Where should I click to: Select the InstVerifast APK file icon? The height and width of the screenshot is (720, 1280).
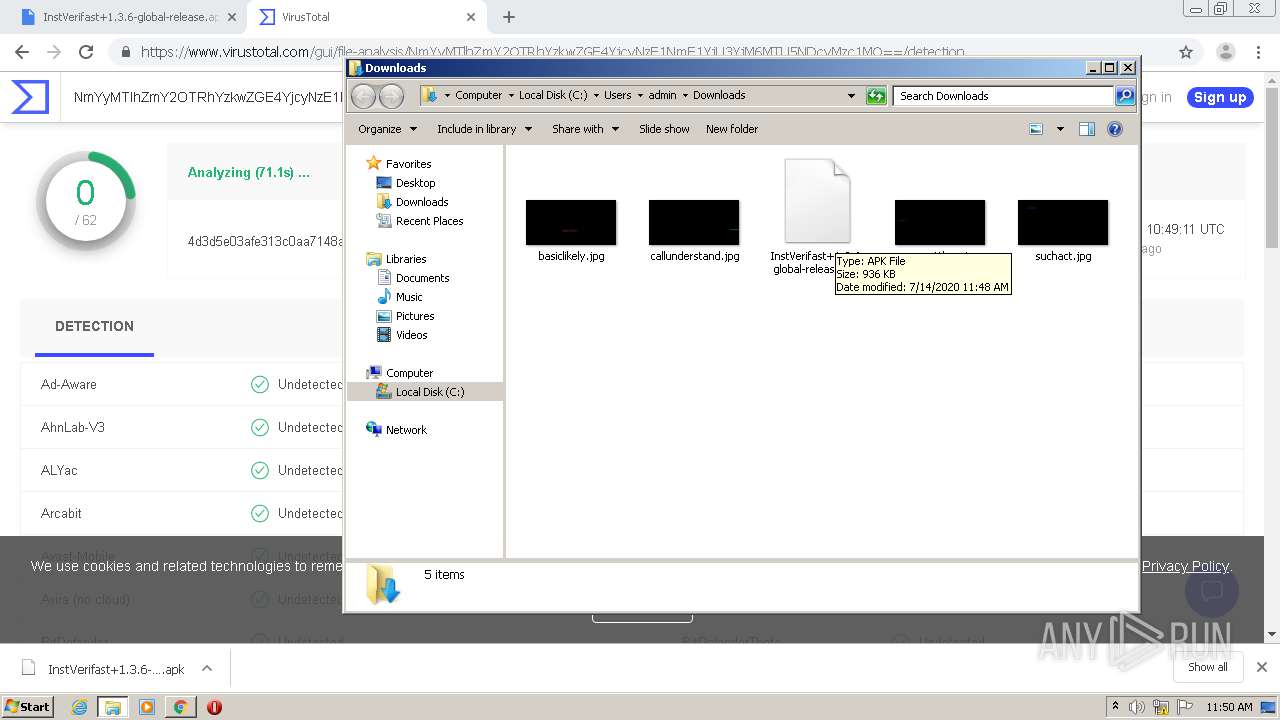(x=817, y=200)
